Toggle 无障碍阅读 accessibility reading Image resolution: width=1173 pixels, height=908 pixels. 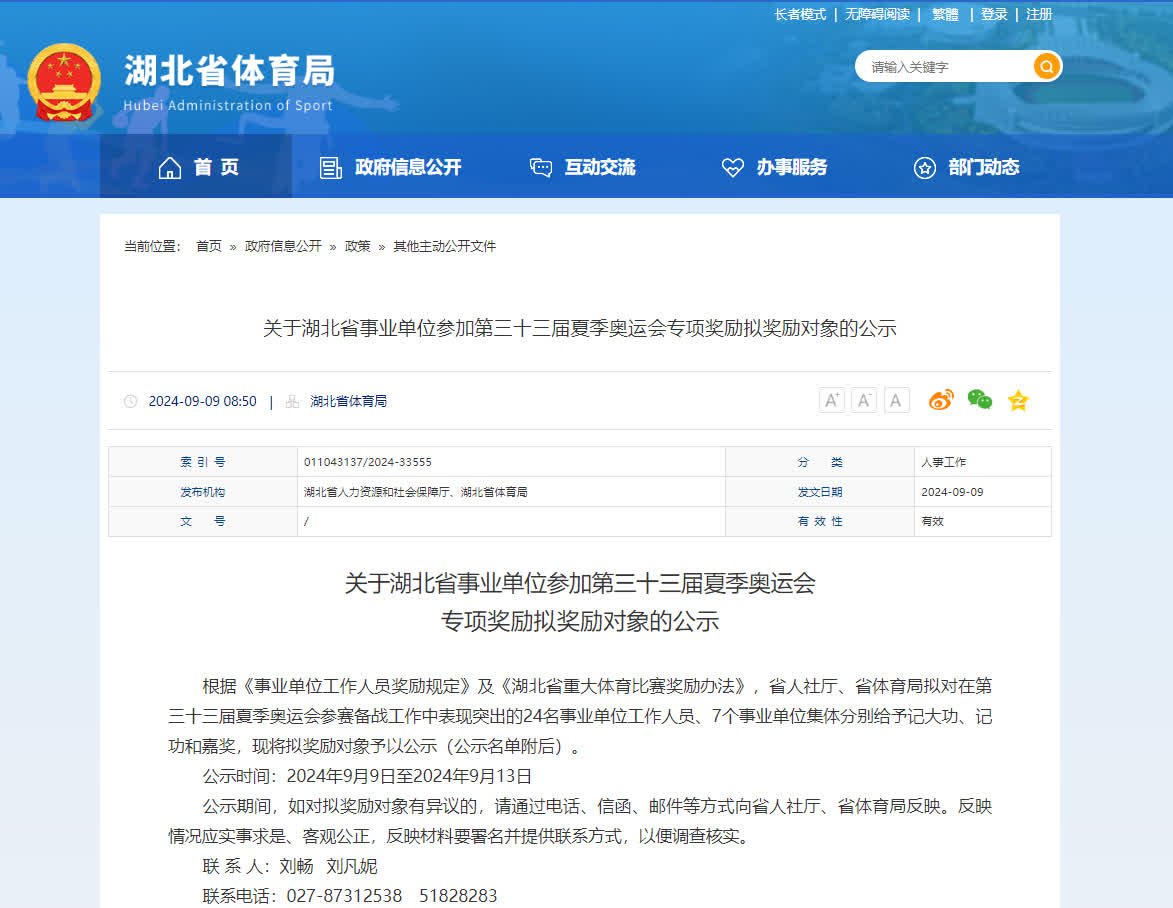(877, 14)
